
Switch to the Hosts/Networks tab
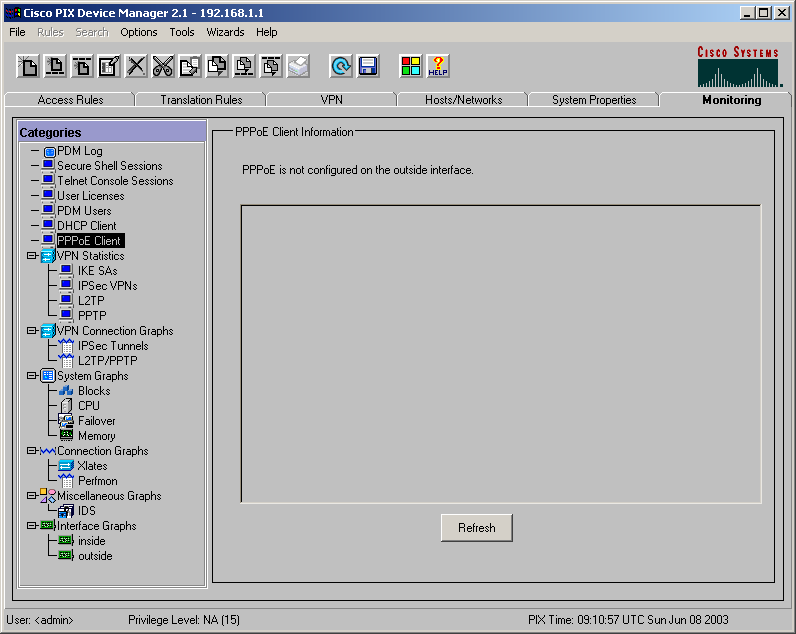[463, 99]
